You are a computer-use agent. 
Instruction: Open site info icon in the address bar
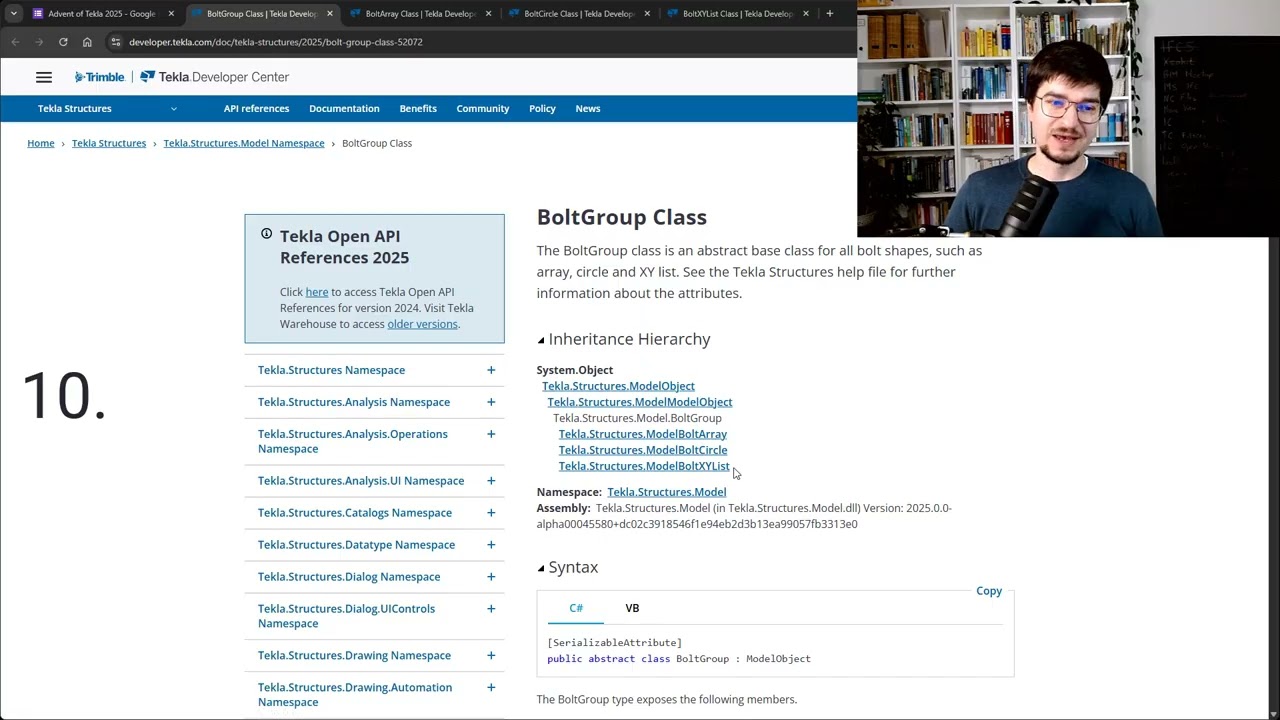tap(116, 42)
